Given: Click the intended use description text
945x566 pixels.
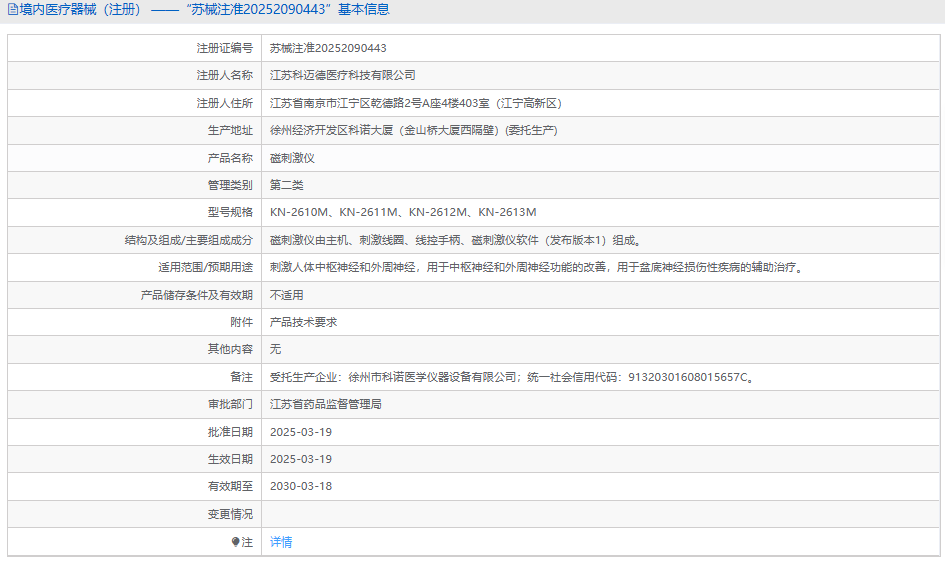Looking at the screenshot, I should (x=536, y=267).
